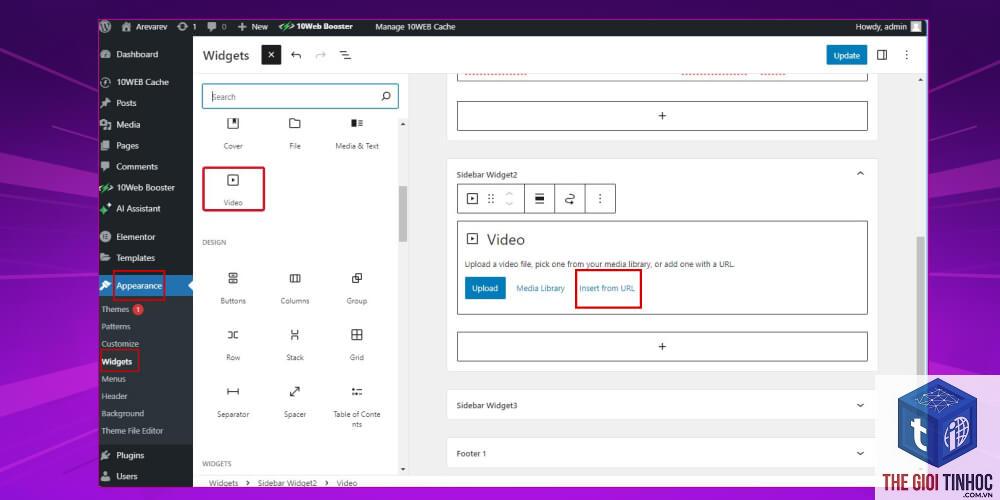1000x500 pixels.
Task: Insert File block
Action: 295,133
